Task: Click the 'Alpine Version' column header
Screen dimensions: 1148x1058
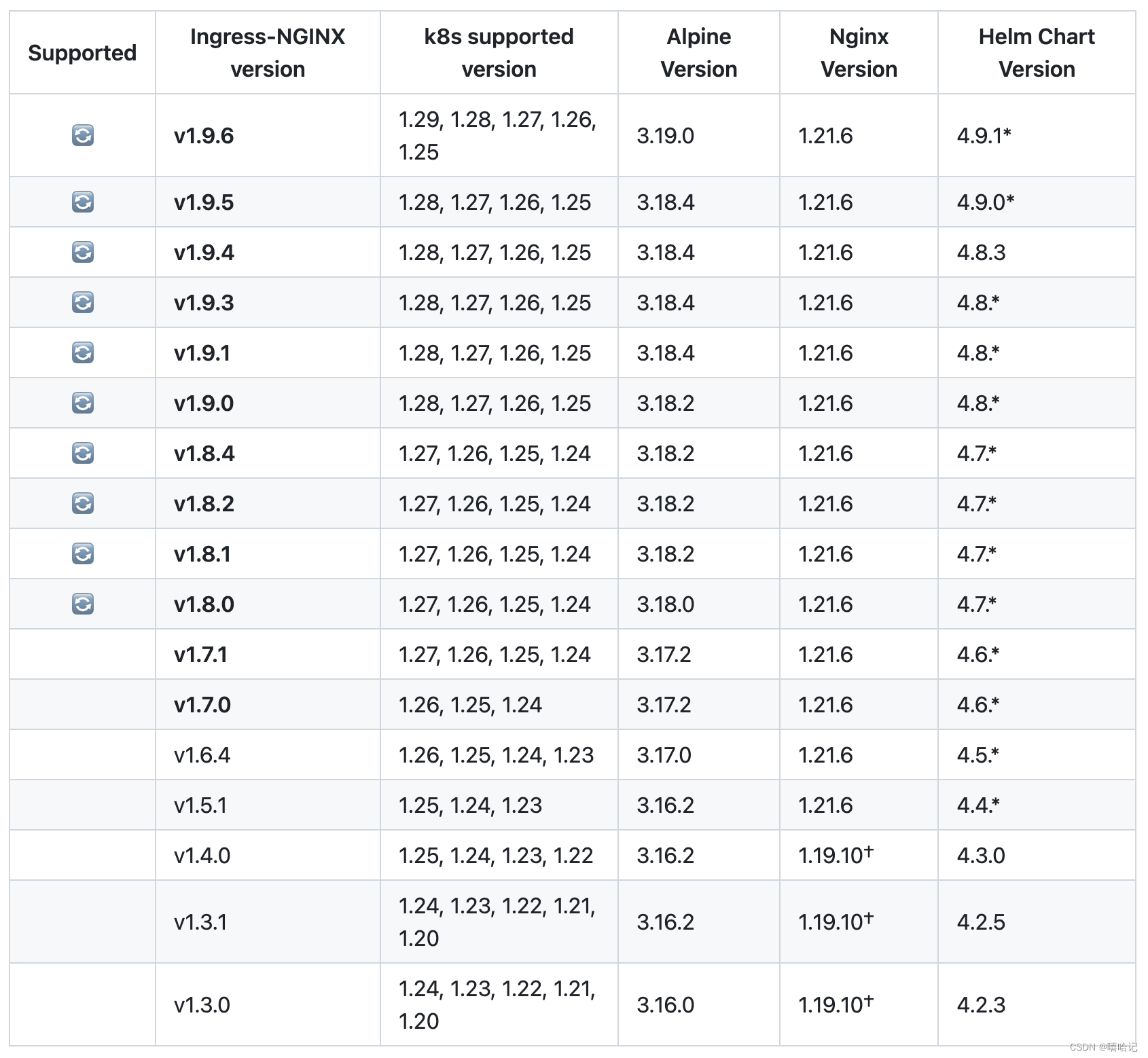Action: pos(699,53)
